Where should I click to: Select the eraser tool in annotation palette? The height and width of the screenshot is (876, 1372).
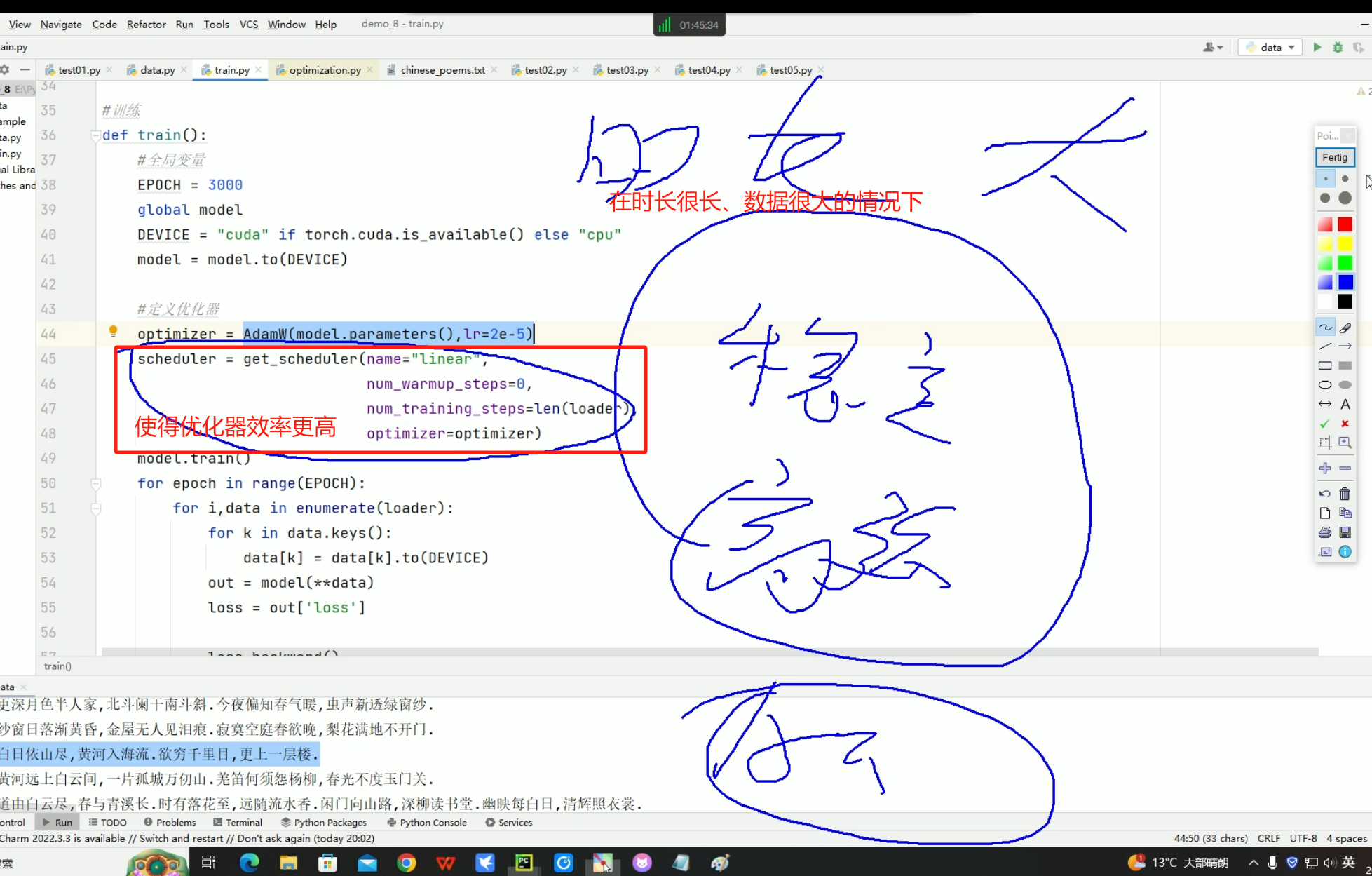1345,328
